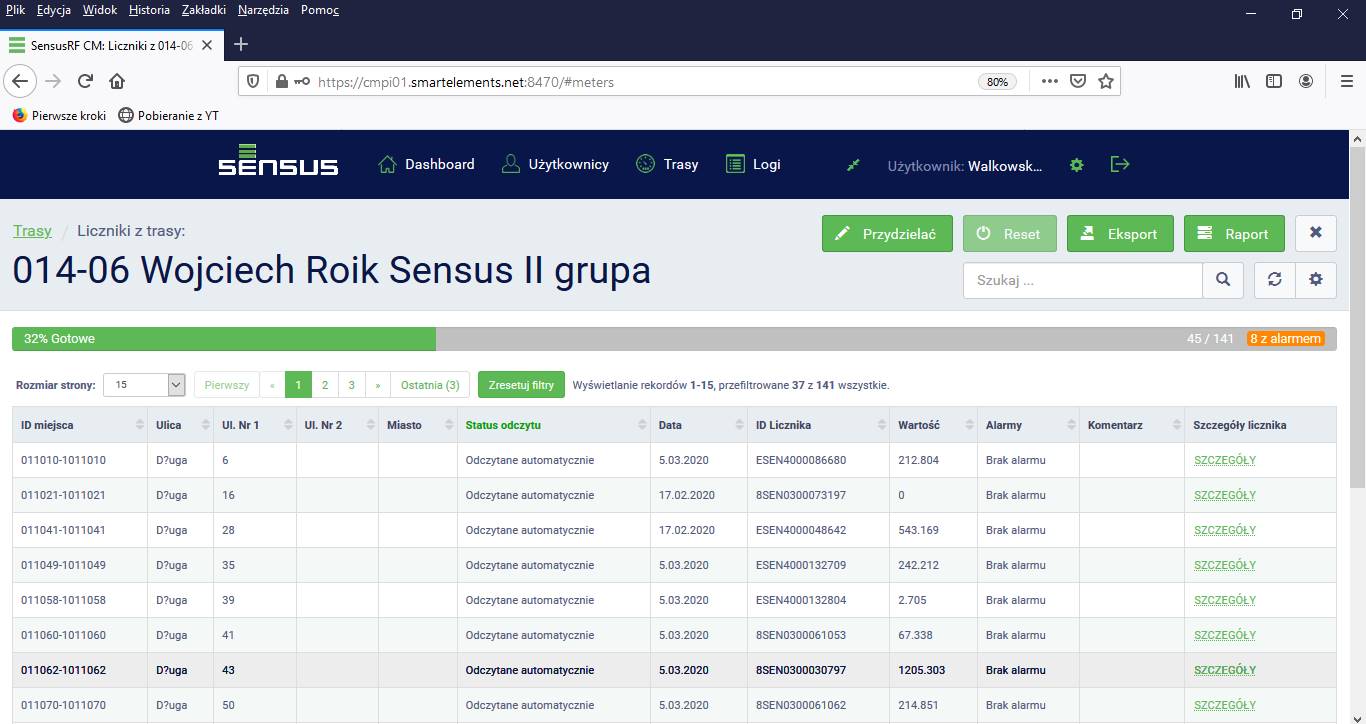Sort by ID Licznika column
The height and width of the screenshot is (724, 1366).
819,425
